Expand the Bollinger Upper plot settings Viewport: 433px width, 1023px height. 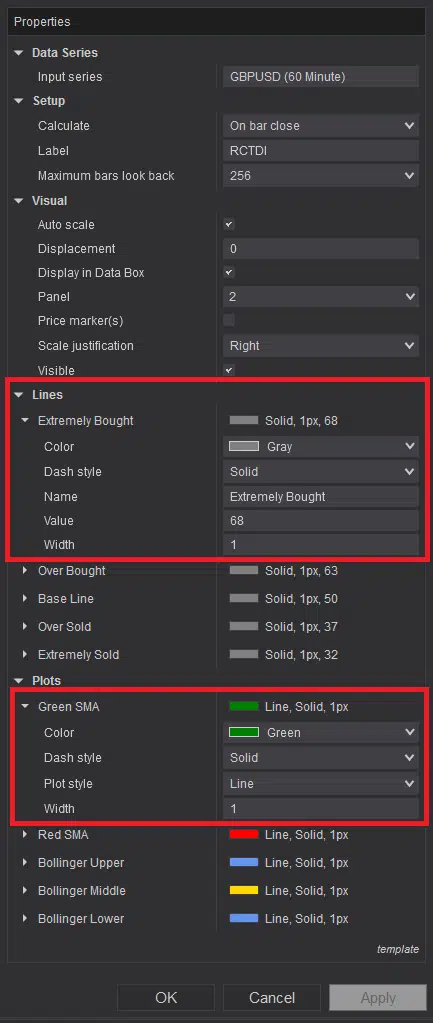[x=25, y=862]
